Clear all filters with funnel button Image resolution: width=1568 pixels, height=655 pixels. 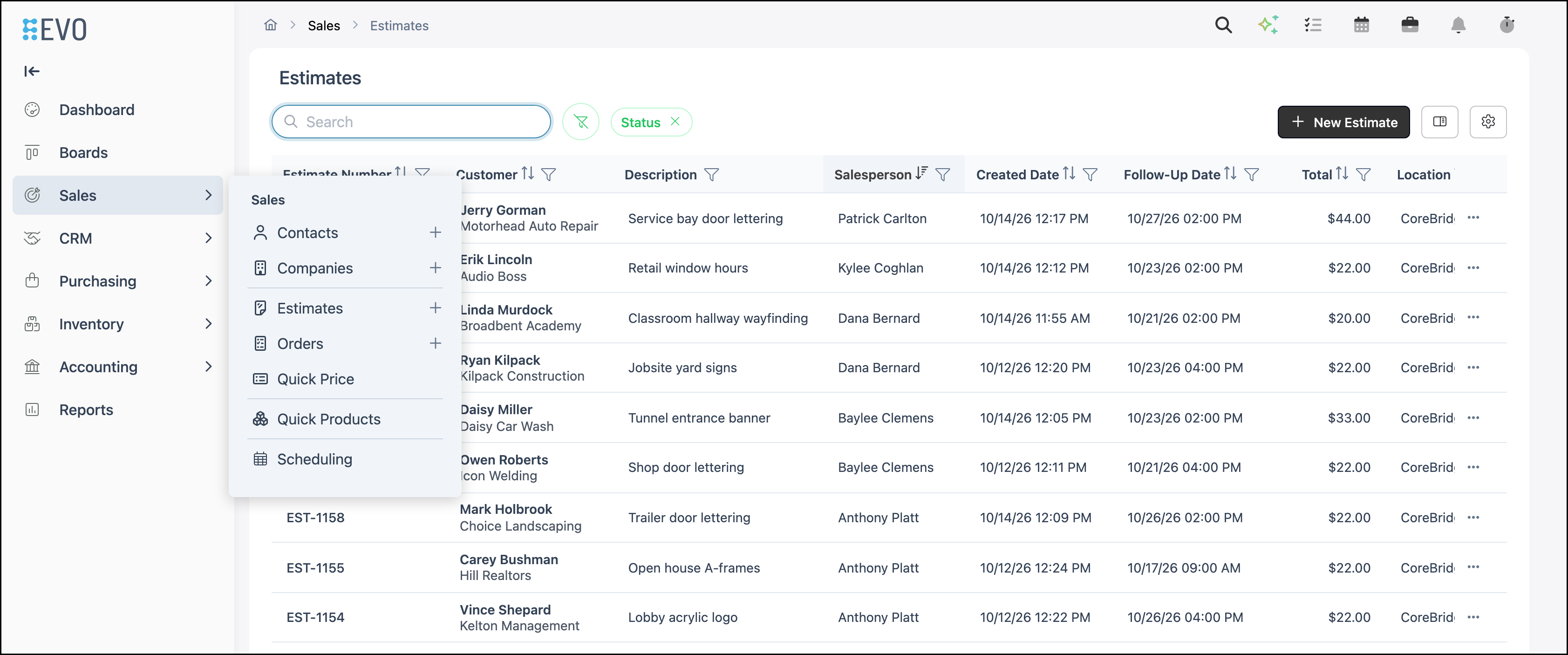pos(581,122)
